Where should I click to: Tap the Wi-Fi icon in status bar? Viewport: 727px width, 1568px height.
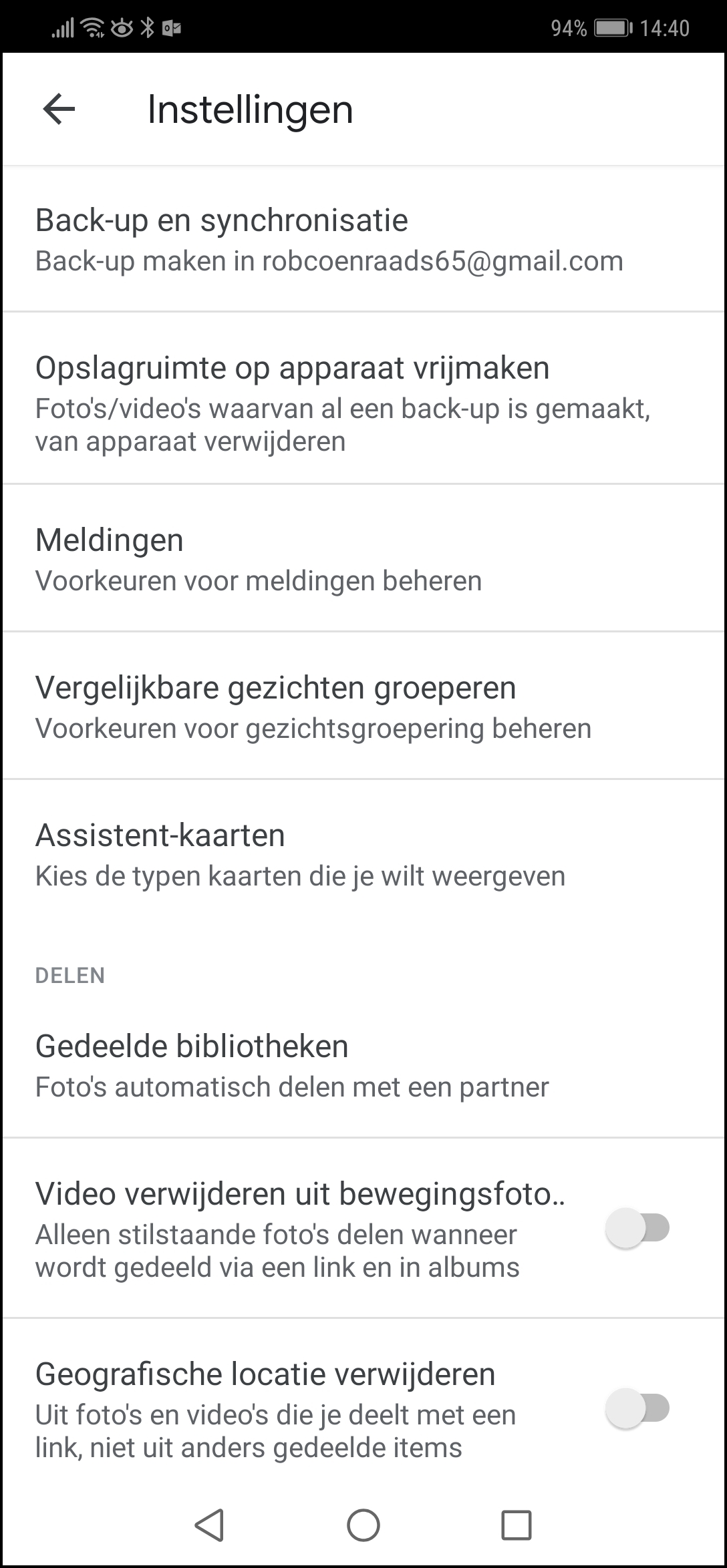[92, 28]
